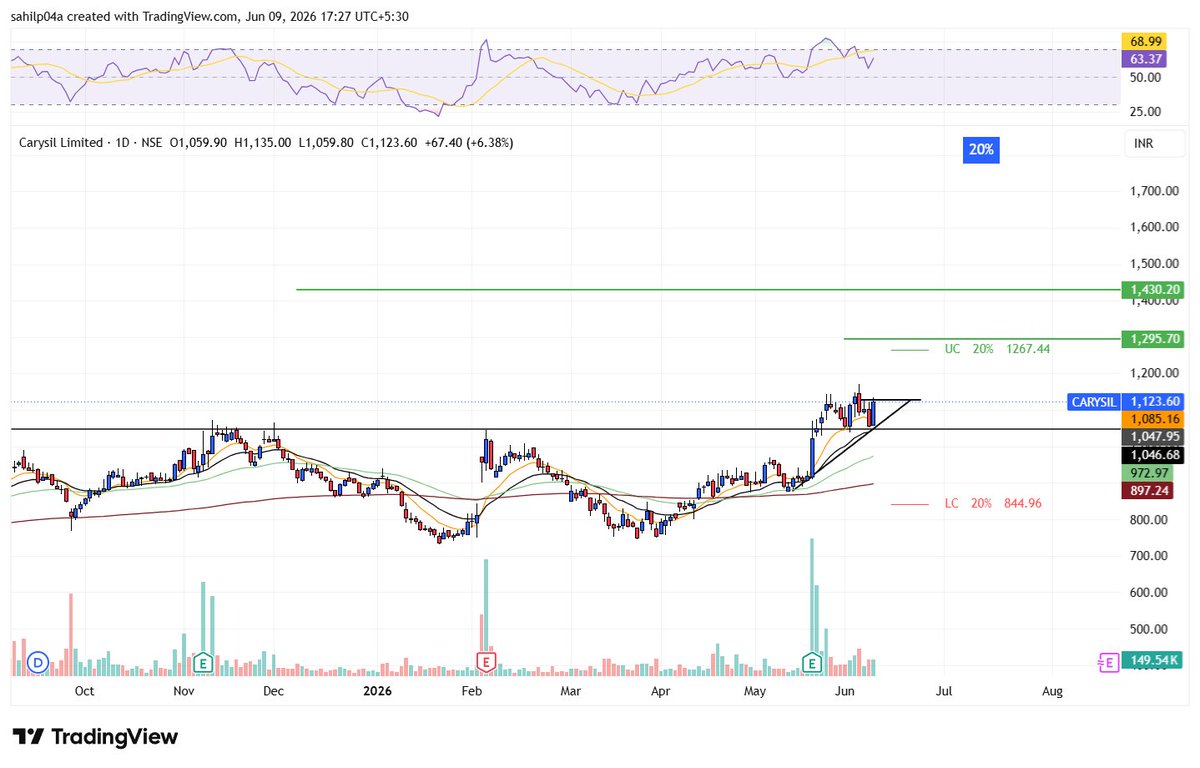Screen dimensions: 1200x768
Task: Click the dividend 'D' marker near October
Action: (x=39, y=662)
